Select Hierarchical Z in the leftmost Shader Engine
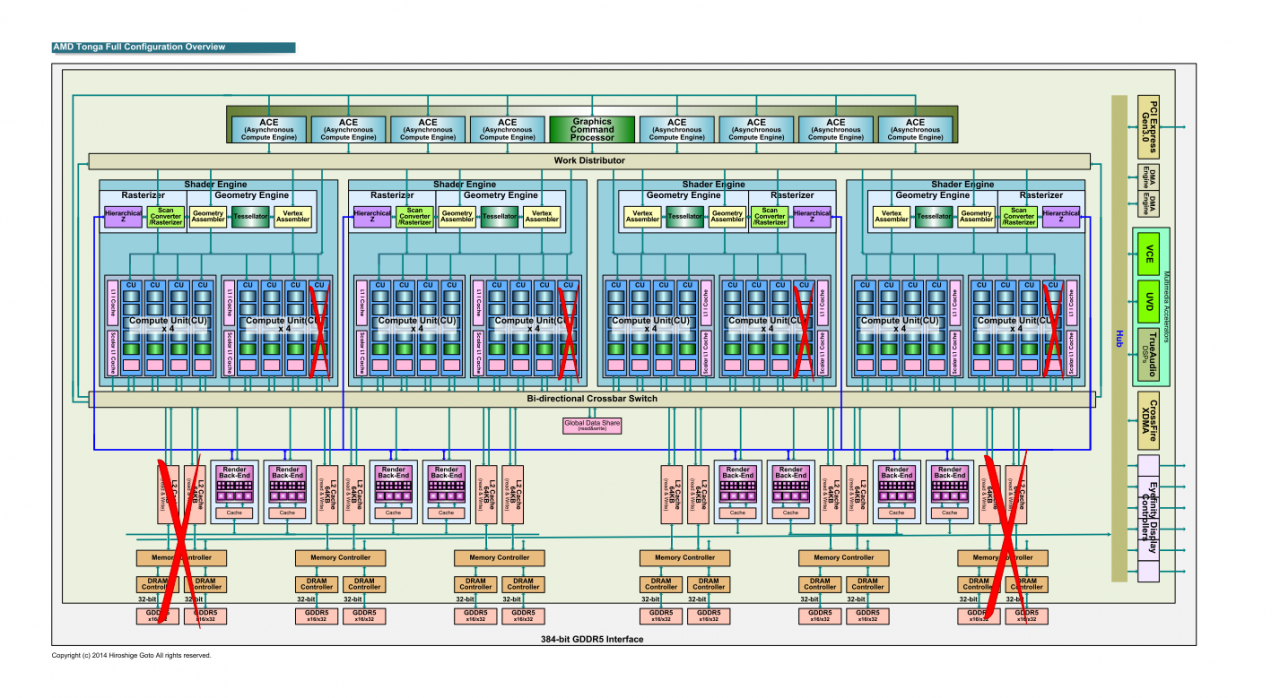 point(123,216)
